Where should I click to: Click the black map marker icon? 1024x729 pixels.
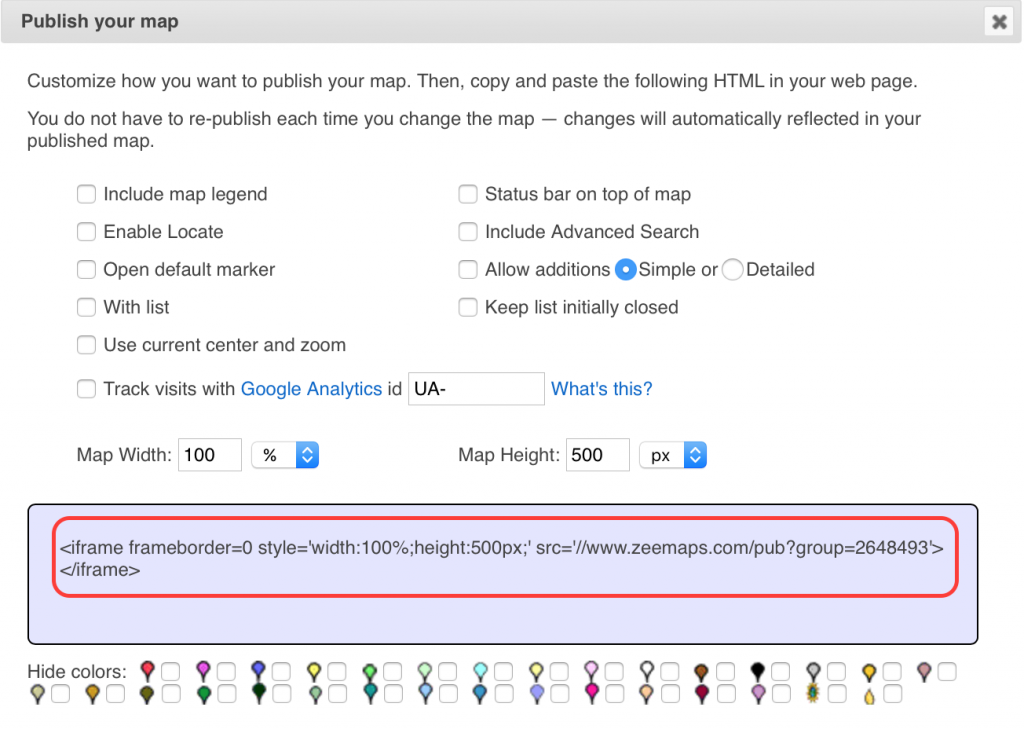click(x=758, y=670)
